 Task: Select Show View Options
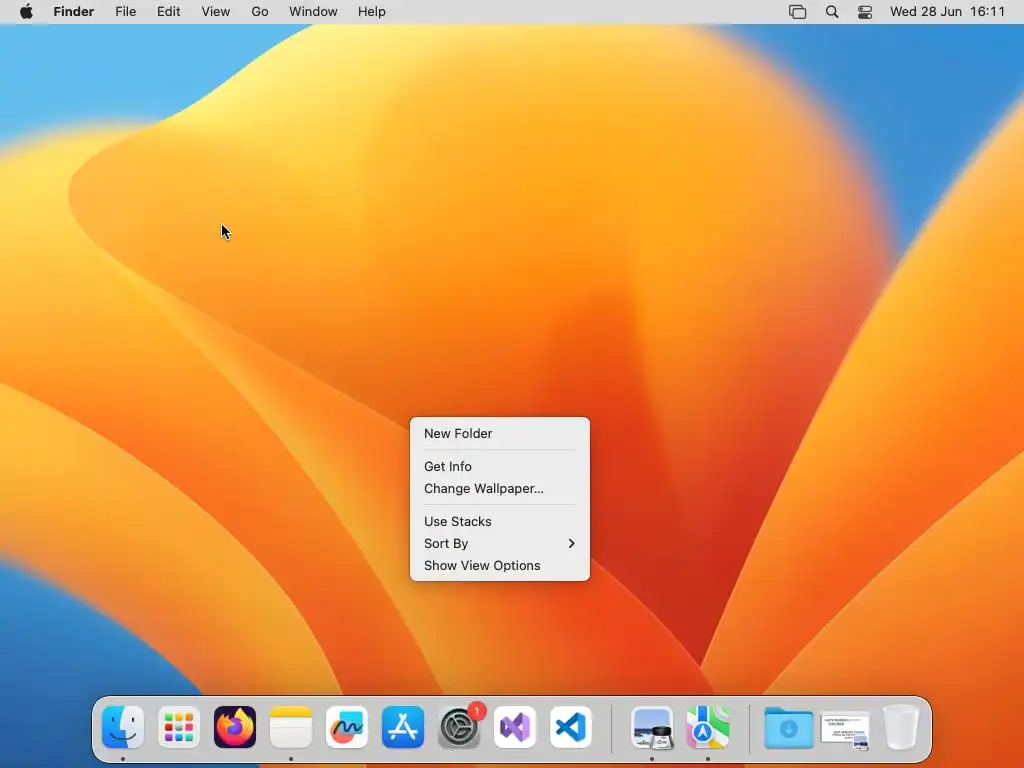point(500,566)
